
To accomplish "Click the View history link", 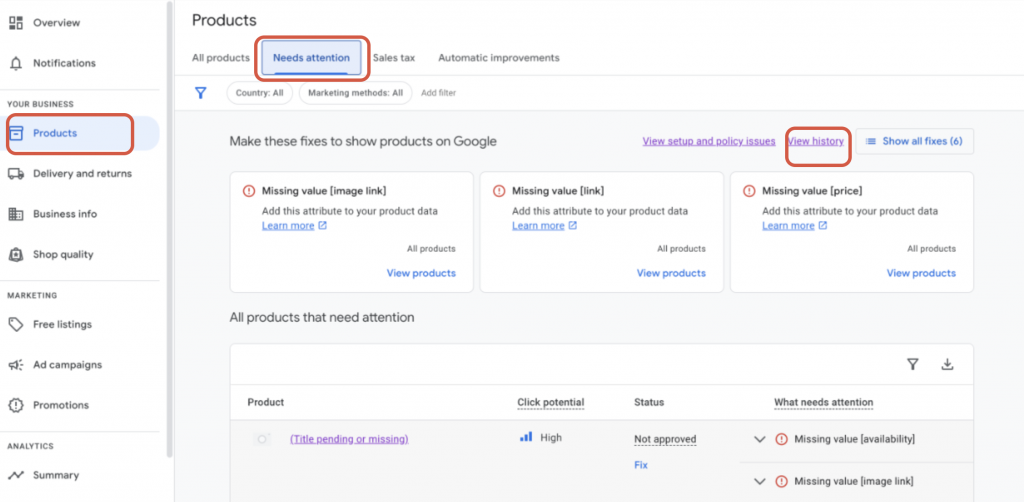I will (816, 141).
